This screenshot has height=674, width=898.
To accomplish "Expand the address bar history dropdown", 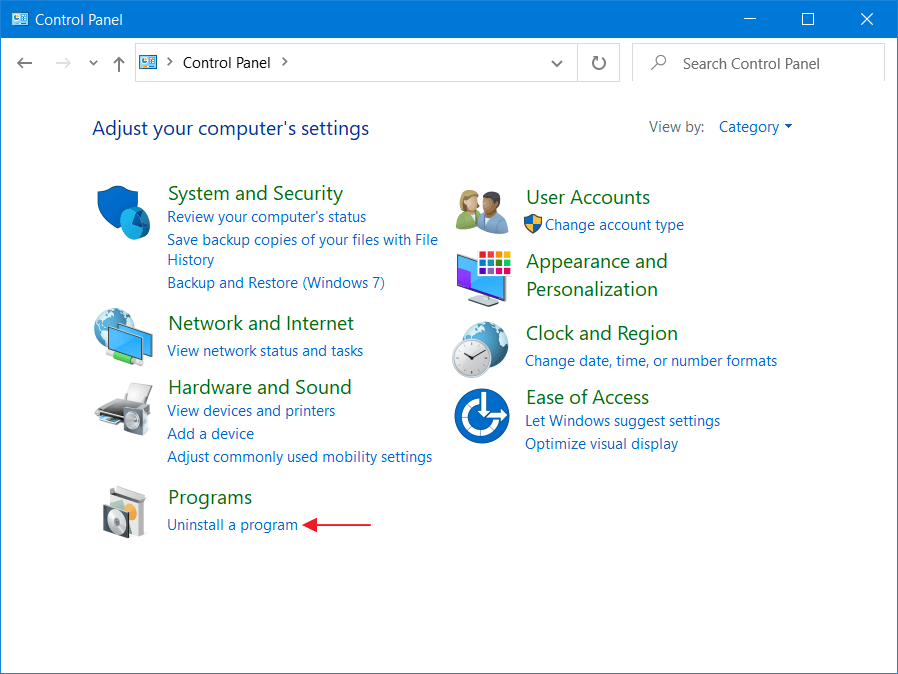I will [x=557, y=63].
